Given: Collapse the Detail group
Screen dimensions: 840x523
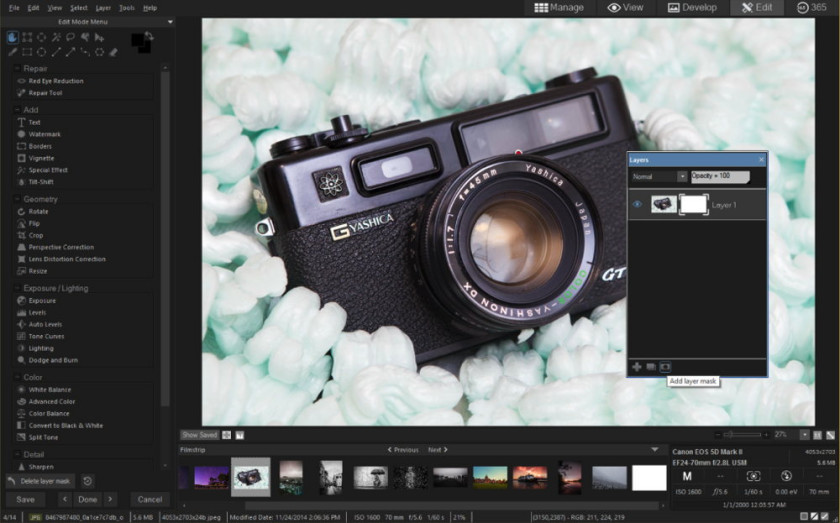Looking at the screenshot, I should point(17,454).
